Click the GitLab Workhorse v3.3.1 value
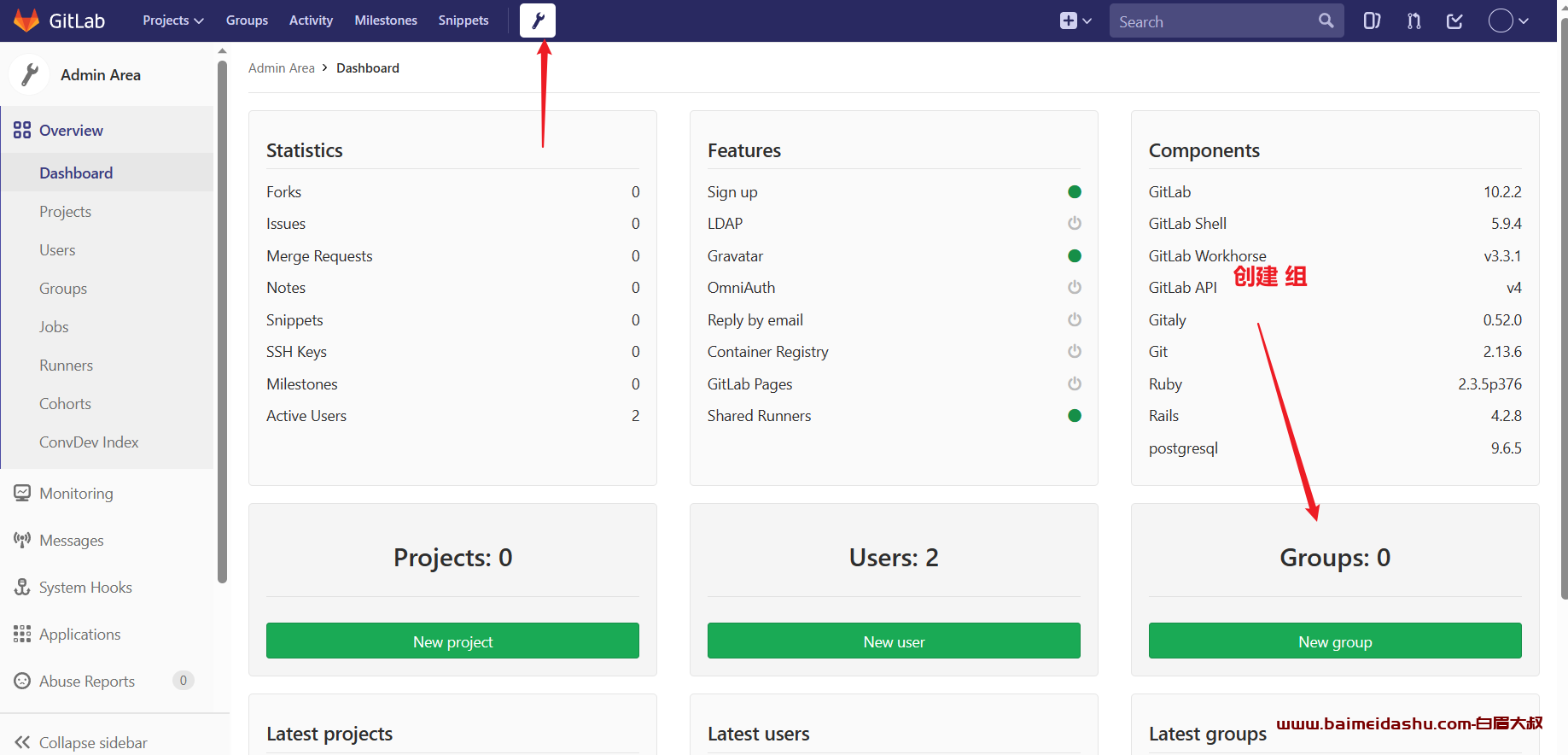 tap(1502, 256)
